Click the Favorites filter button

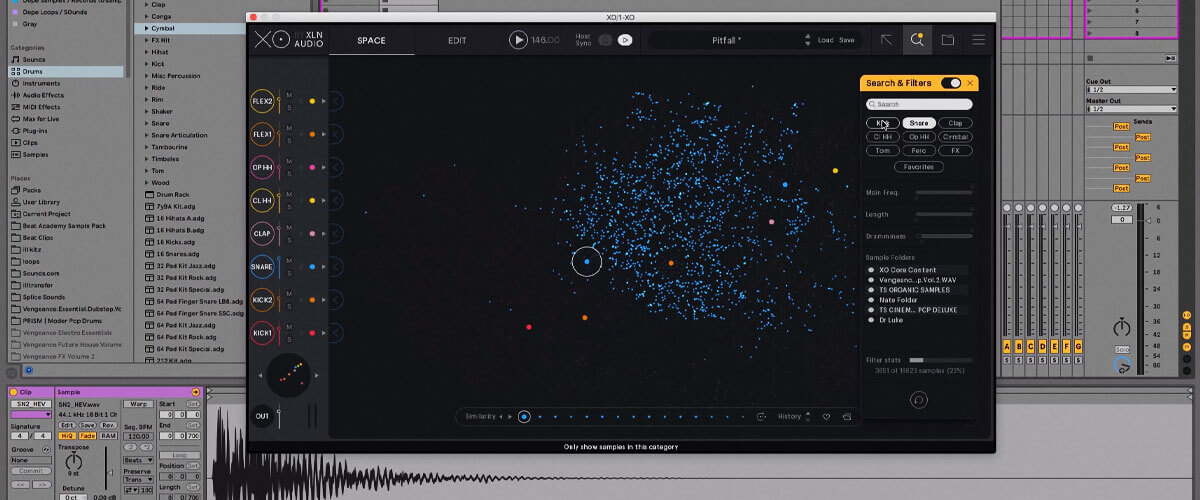click(x=919, y=167)
